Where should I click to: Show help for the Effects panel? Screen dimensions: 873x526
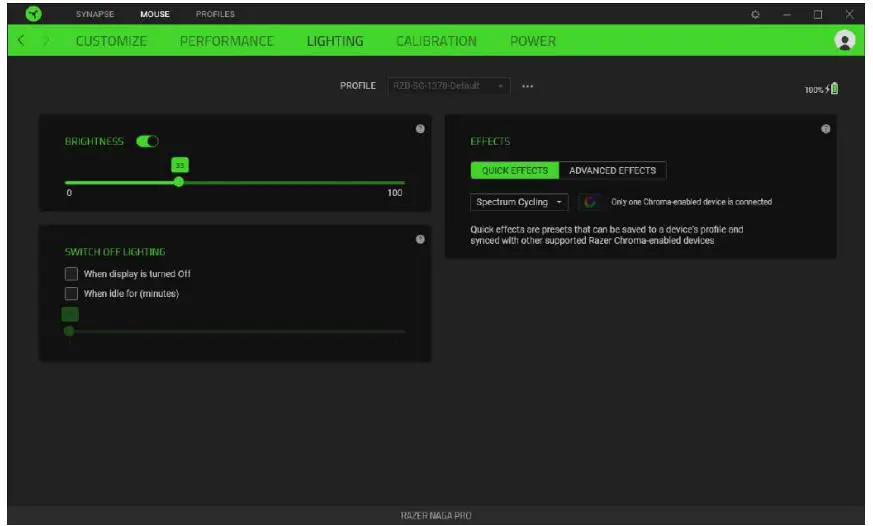[826, 129]
